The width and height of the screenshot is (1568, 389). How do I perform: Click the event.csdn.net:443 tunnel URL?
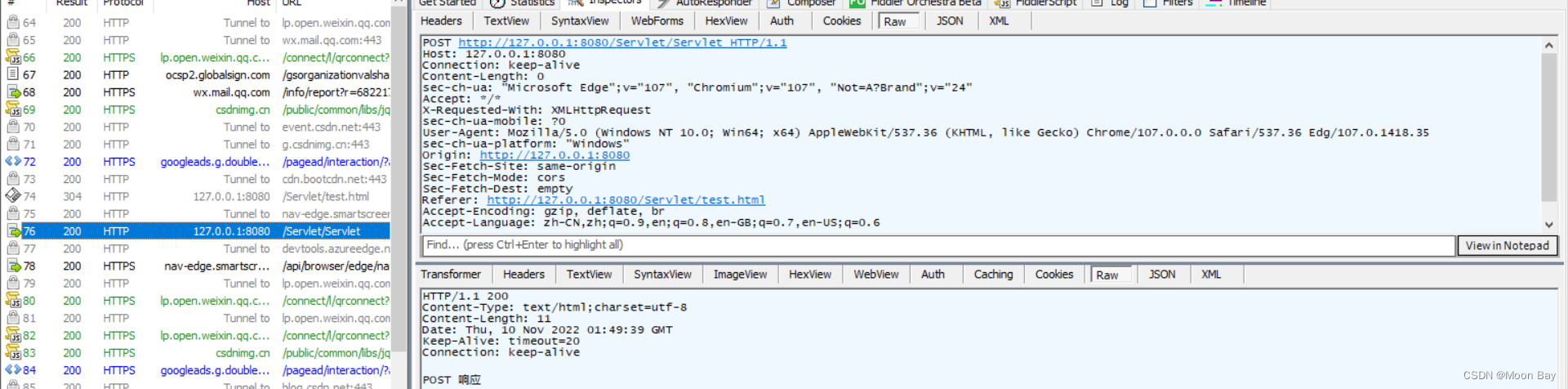331,127
